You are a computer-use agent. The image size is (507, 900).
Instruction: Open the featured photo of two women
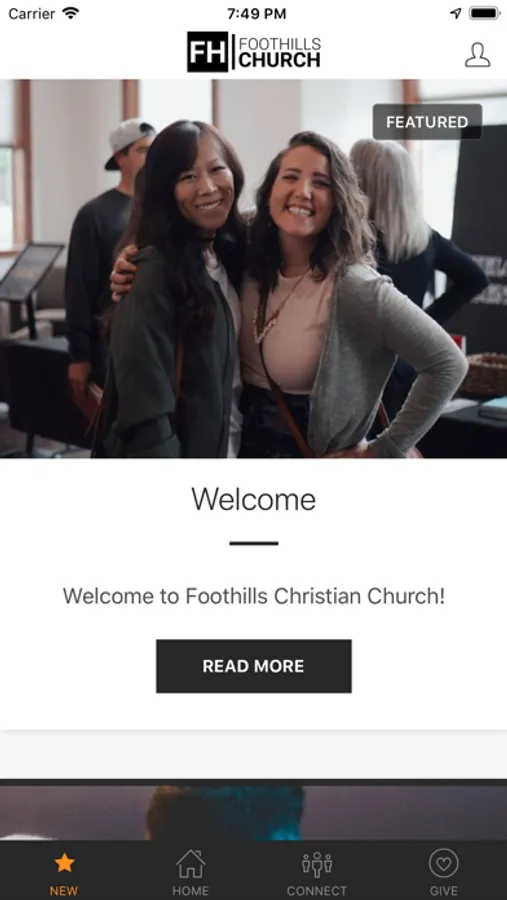click(x=254, y=269)
